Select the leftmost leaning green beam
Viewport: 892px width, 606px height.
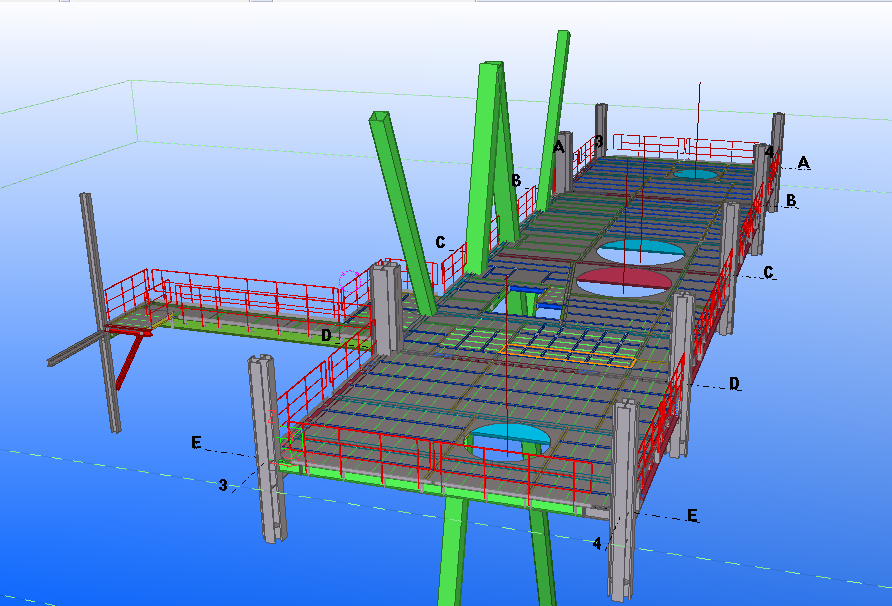pos(404,210)
